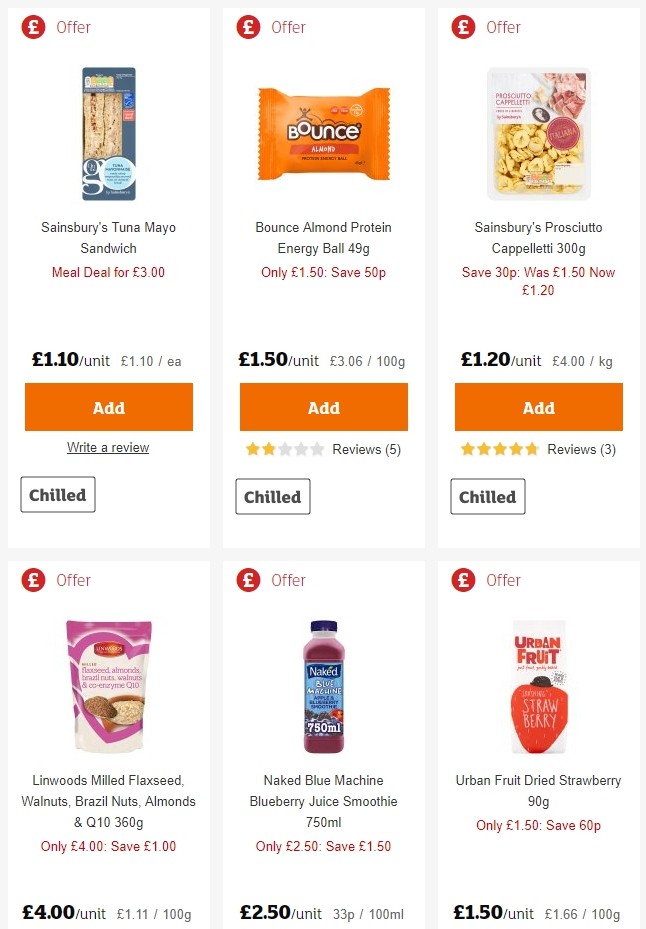This screenshot has width=646, height=929.
Task: Open Write a review for the Tuna Mayo Sandwich
Action: pos(108,447)
